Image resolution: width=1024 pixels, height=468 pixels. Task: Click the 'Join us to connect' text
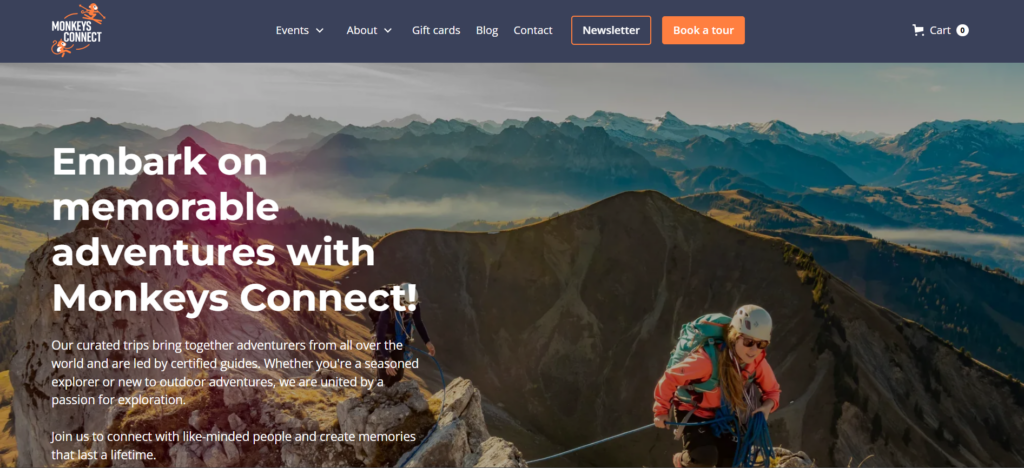(x=234, y=445)
